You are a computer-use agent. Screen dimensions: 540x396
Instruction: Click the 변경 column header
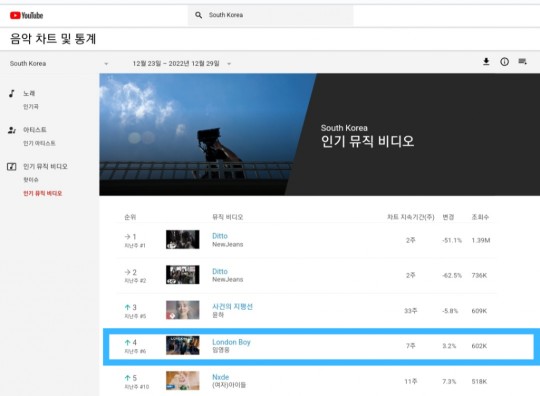(448, 217)
